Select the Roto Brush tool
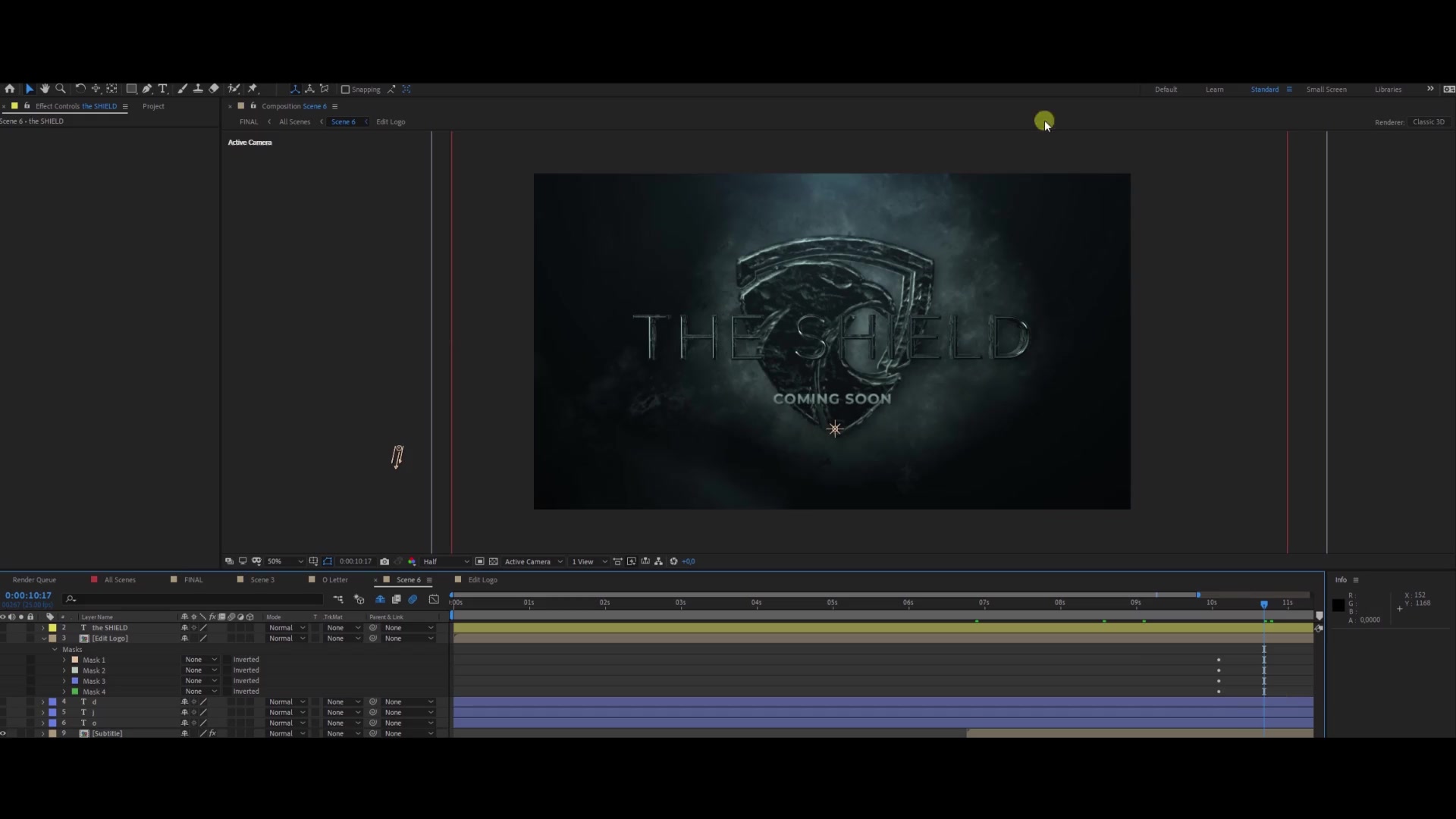The height and width of the screenshot is (819, 1456). pos(234,89)
